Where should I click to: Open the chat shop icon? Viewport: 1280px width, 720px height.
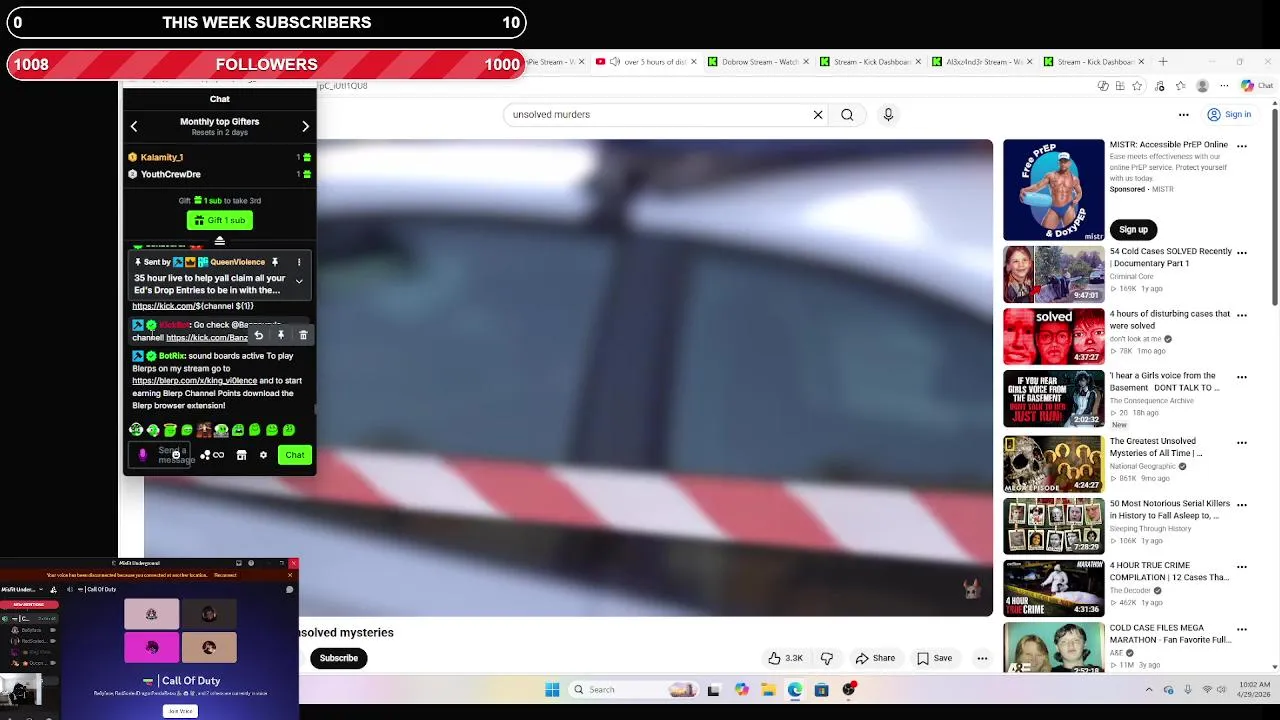(241, 455)
